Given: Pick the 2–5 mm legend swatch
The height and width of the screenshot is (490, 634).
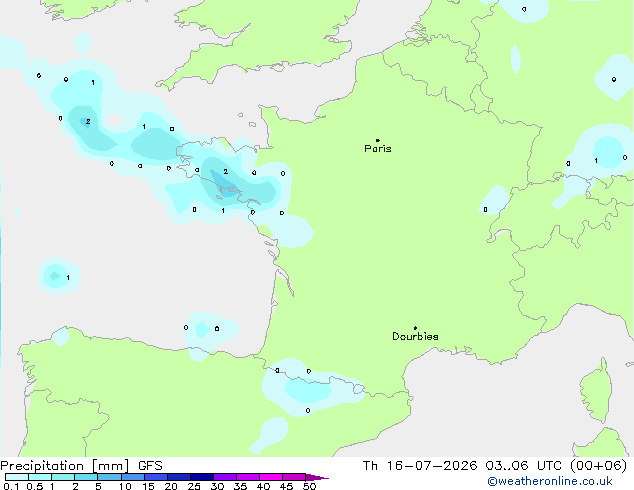Looking at the screenshot, I should [86, 477].
